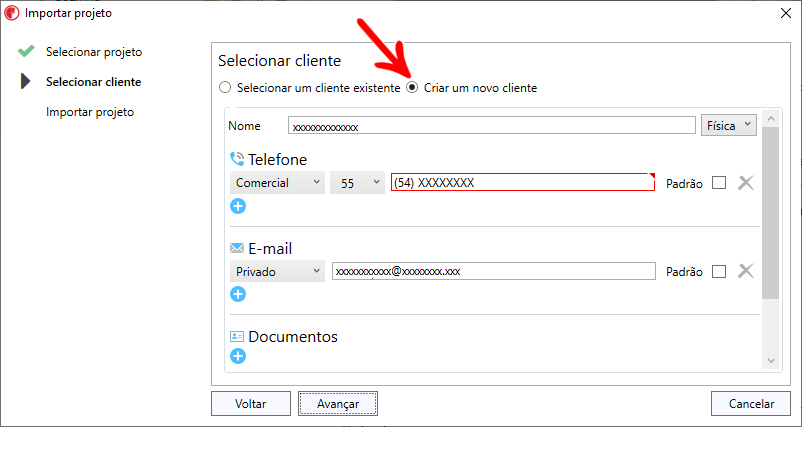Viewport: 802px width, 453px height.
Task: Click the E-mail envelope icon
Action: (x=237, y=248)
